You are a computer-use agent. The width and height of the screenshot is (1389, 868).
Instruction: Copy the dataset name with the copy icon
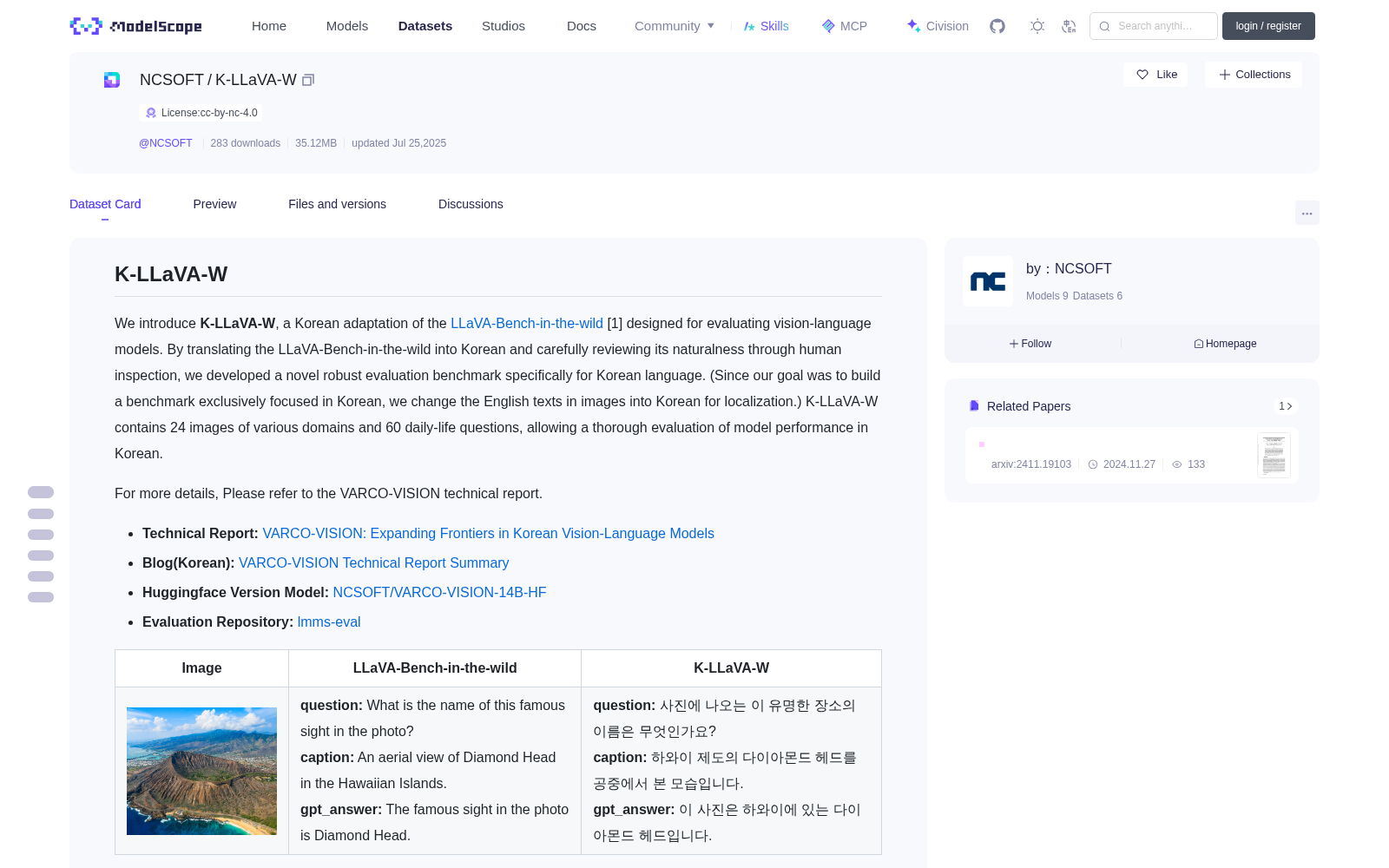tap(308, 80)
